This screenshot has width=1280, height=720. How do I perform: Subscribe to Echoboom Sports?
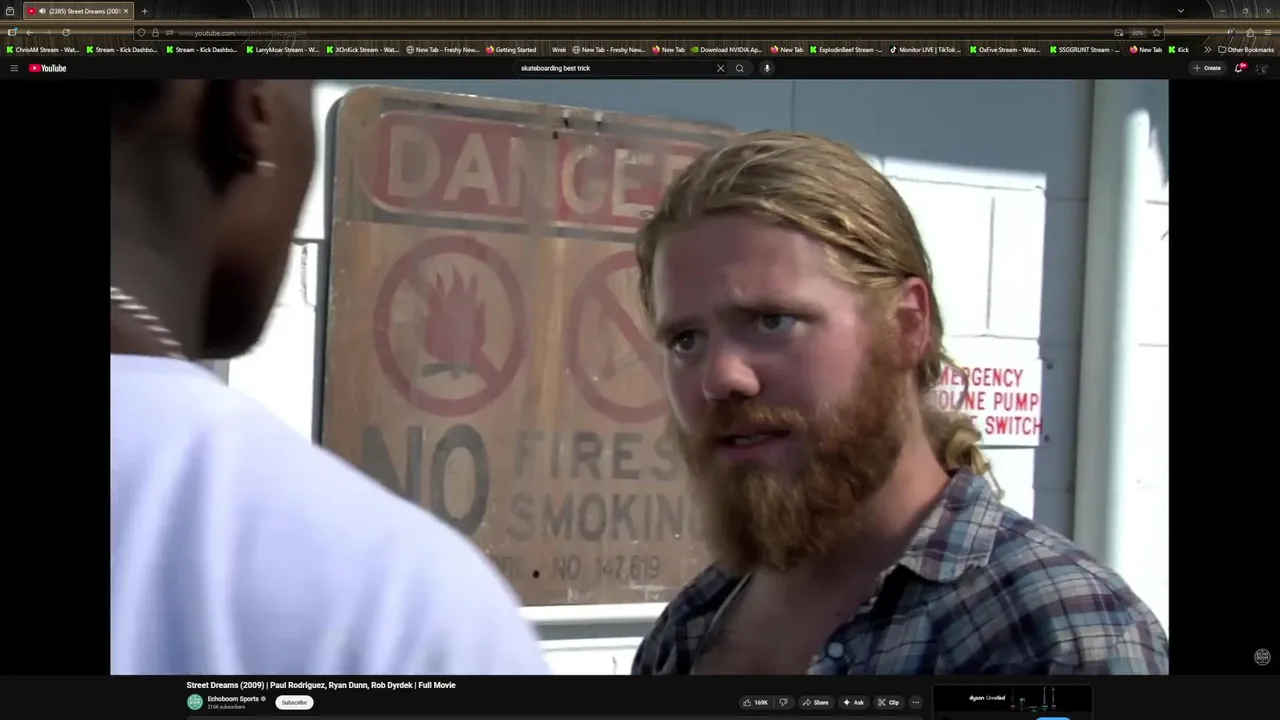294,702
